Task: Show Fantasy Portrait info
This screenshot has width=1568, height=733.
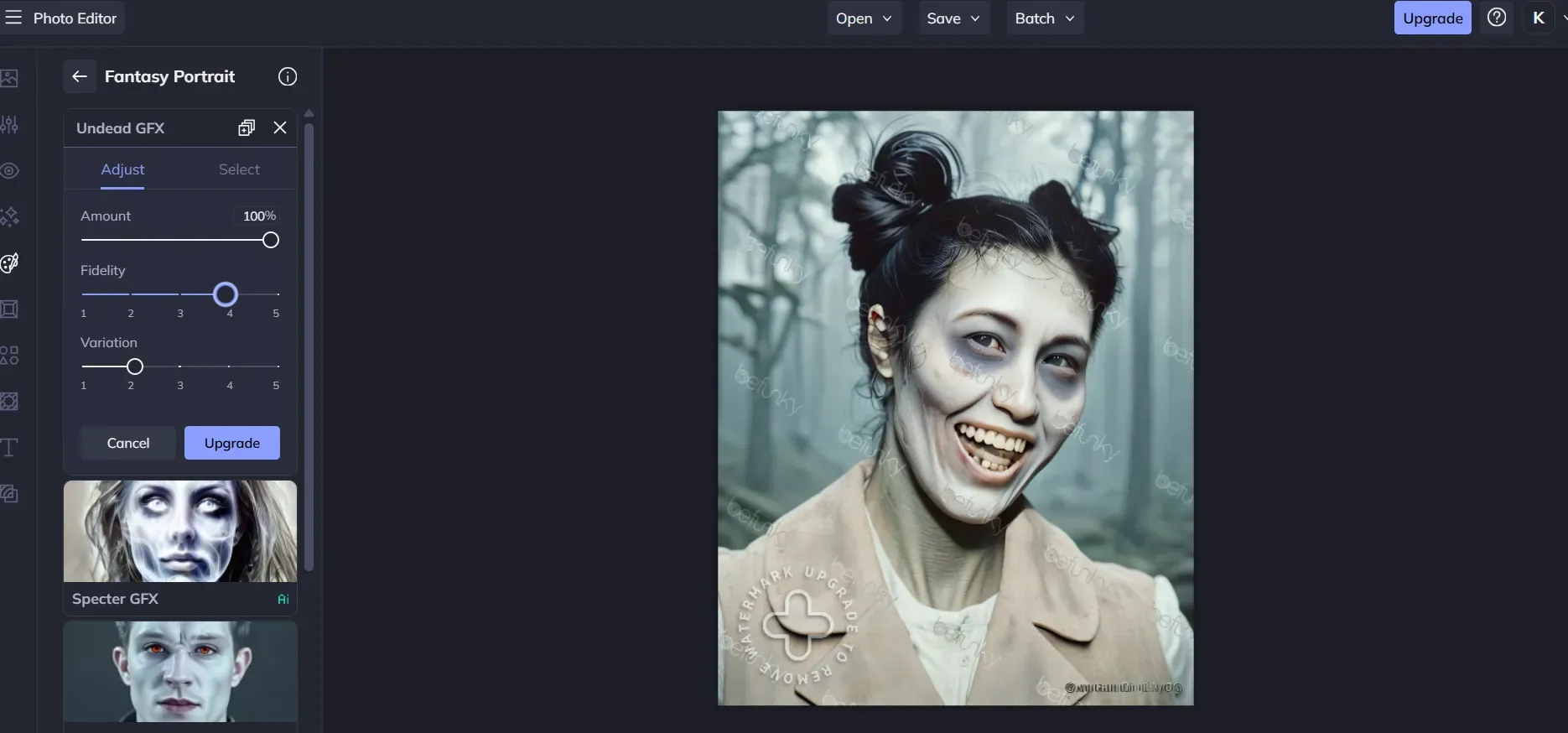Action: pyautogui.click(x=288, y=76)
